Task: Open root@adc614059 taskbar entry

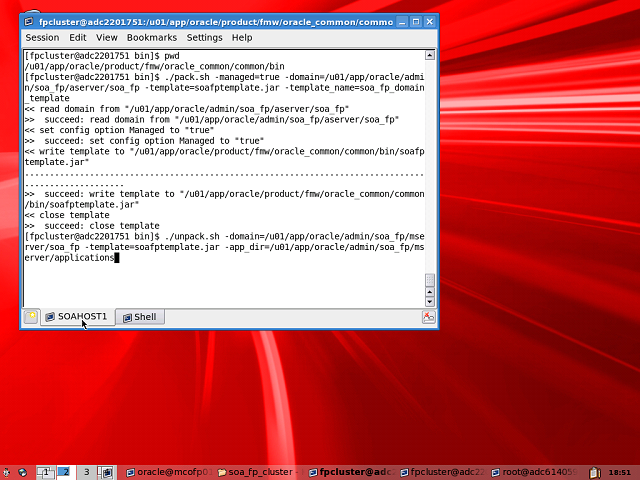Action: (x=535, y=472)
